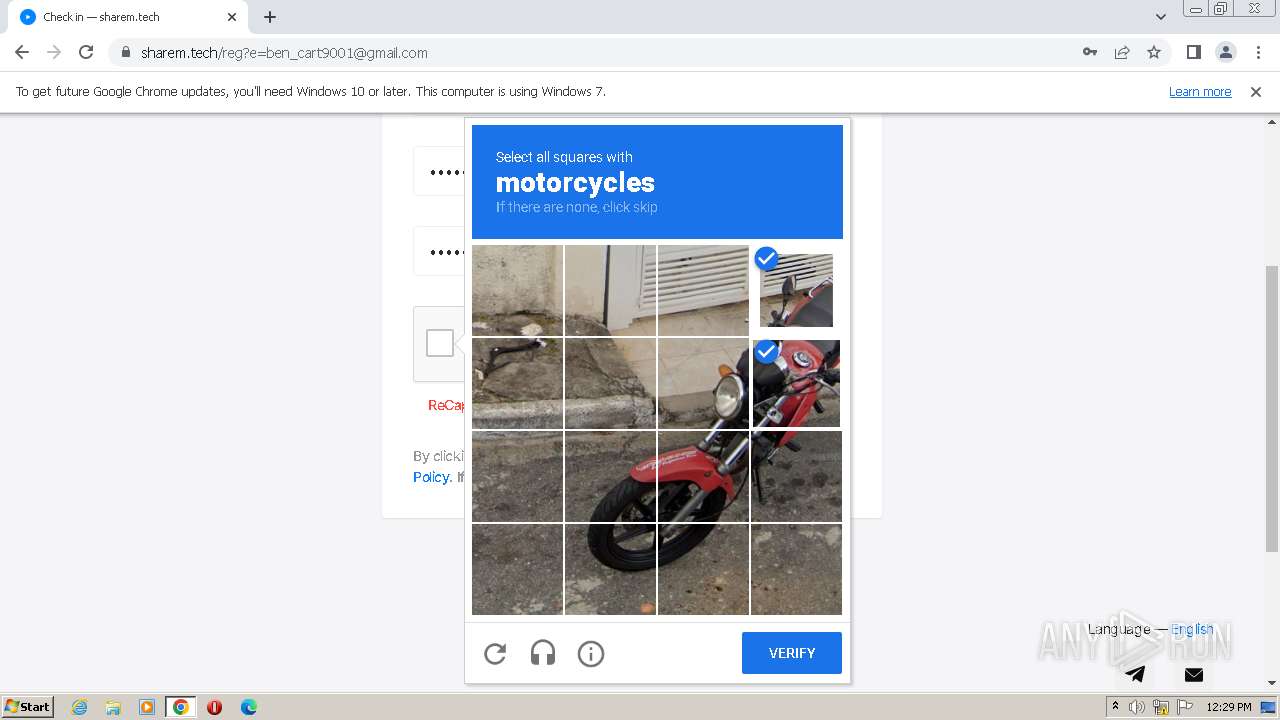Open the Edge icon in the taskbar

point(249,707)
